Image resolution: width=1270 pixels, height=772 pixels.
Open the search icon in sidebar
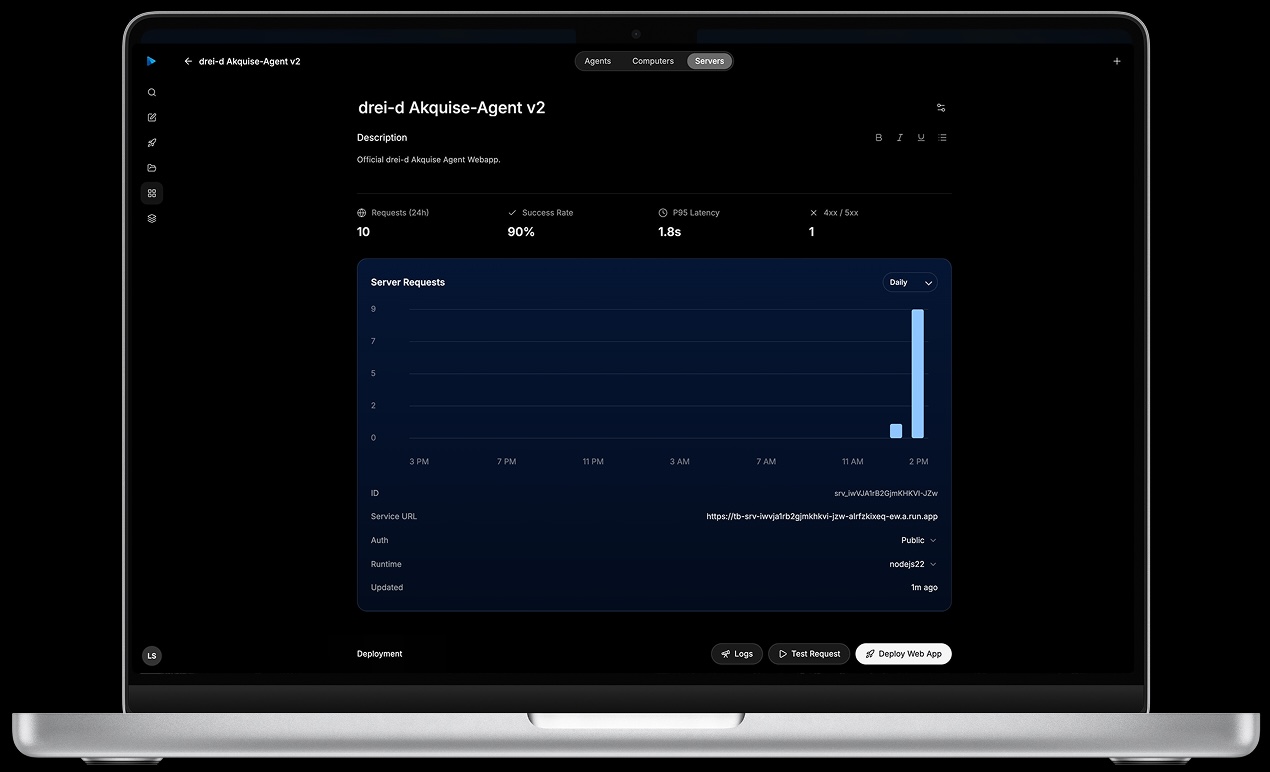pos(152,92)
